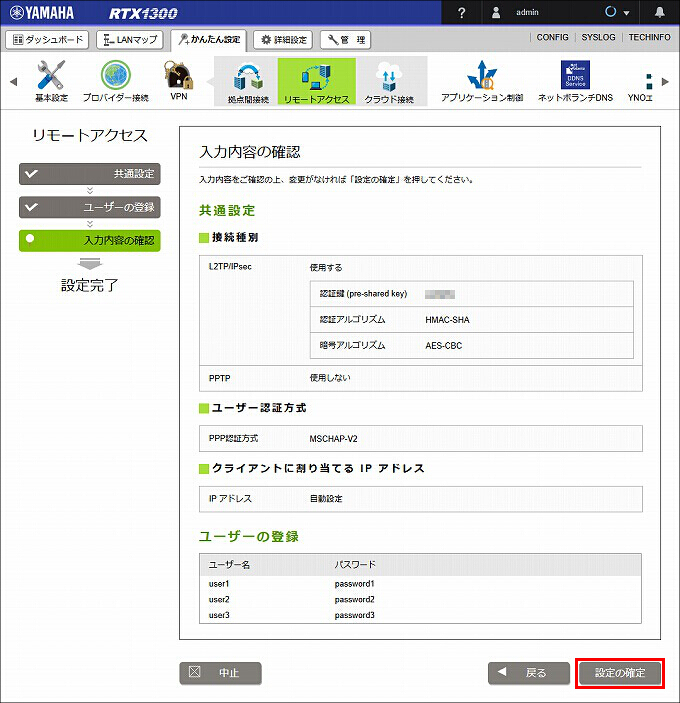Click the YAMAHA logo
This screenshot has width=680, height=703.
click(42, 13)
